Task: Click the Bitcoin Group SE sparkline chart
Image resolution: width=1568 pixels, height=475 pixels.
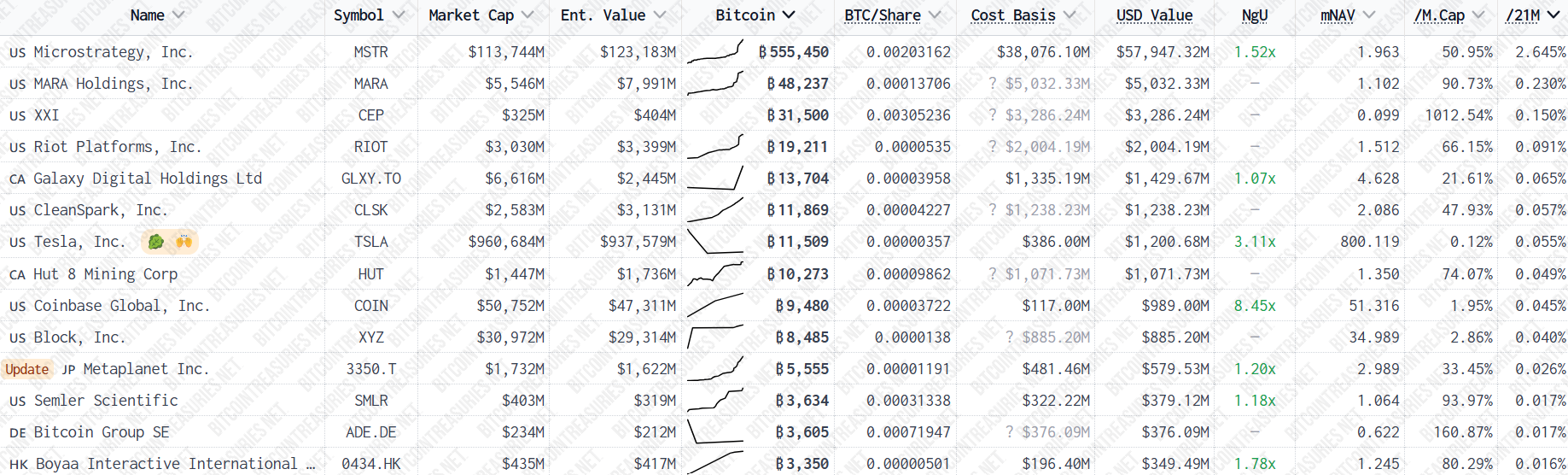Action: point(715,431)
